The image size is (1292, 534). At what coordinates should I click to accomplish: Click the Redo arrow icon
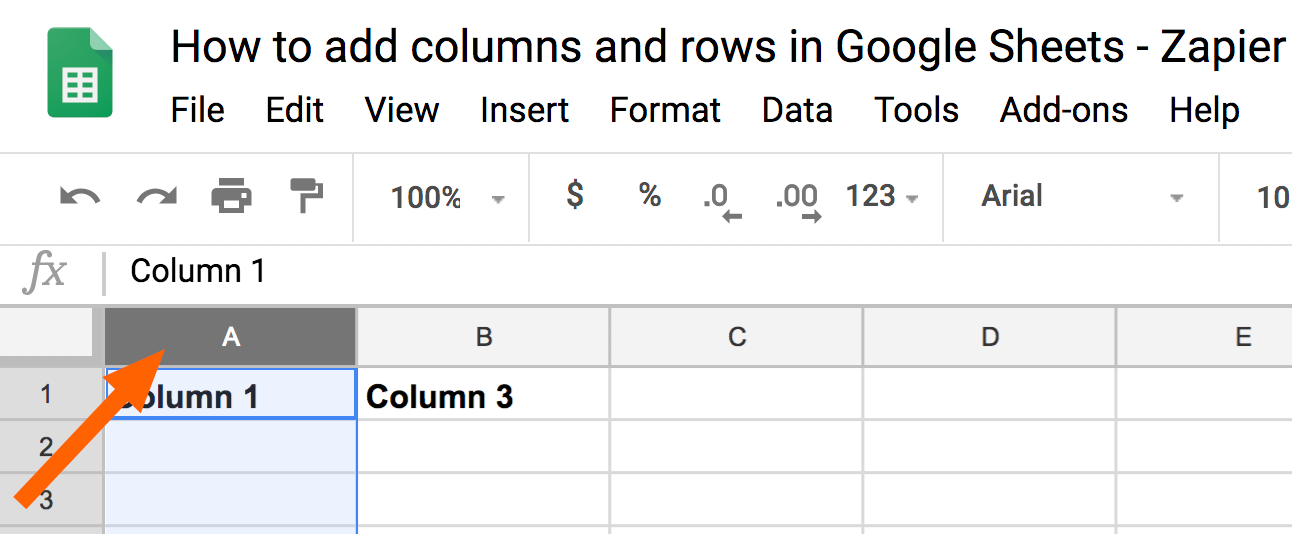(156, 197)
